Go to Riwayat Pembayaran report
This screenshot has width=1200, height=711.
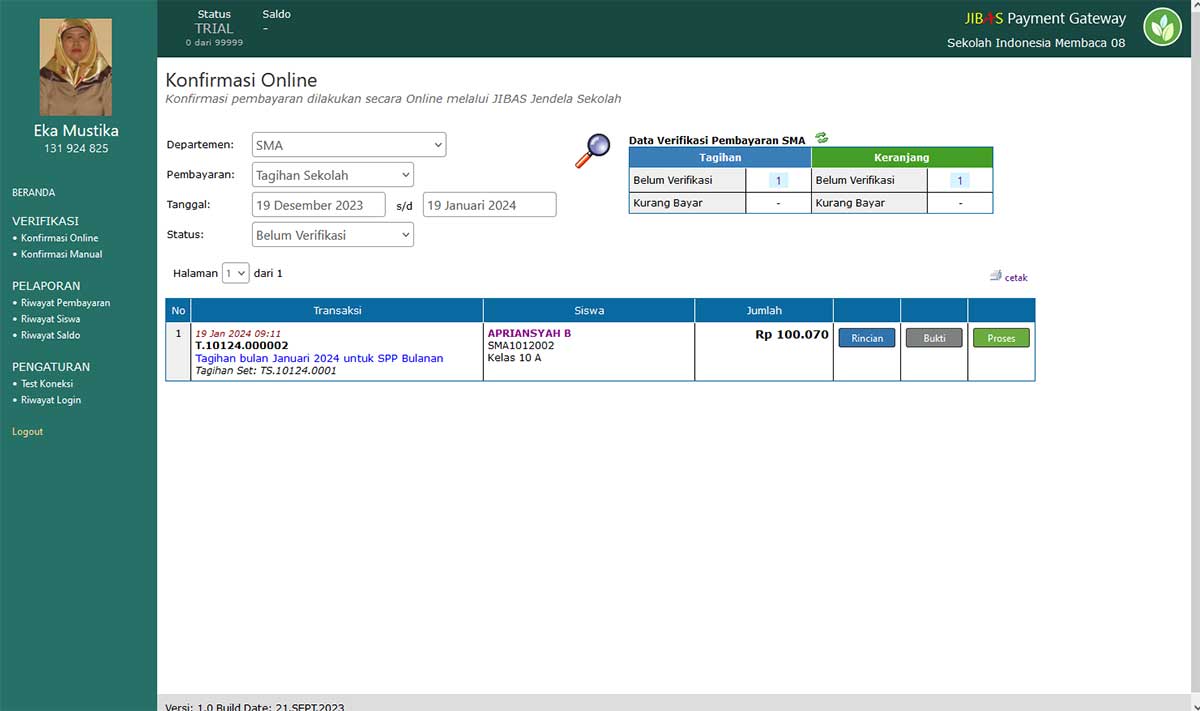[x=65, y=303]
